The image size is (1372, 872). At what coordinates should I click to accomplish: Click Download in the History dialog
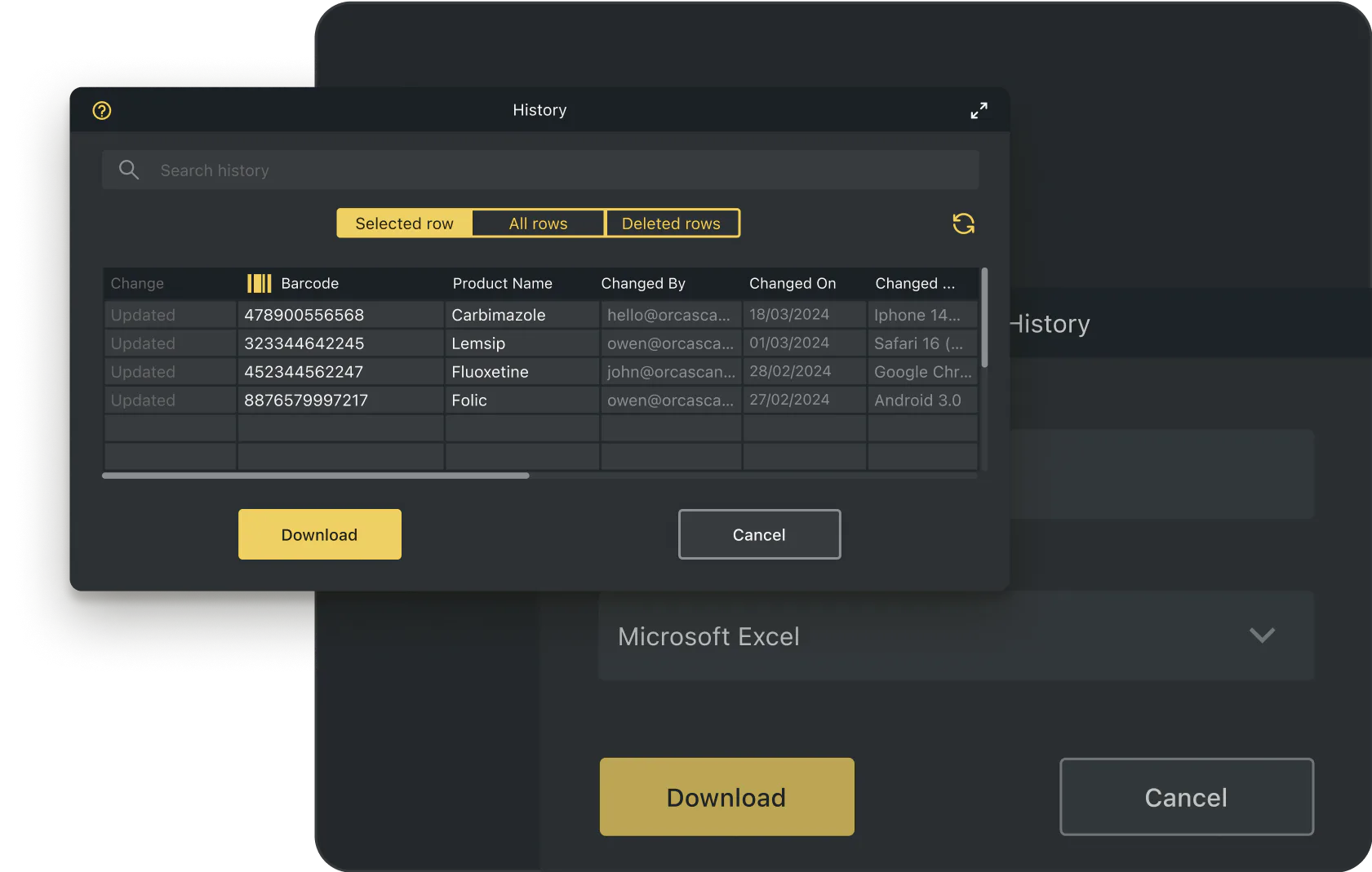[320, 534]
